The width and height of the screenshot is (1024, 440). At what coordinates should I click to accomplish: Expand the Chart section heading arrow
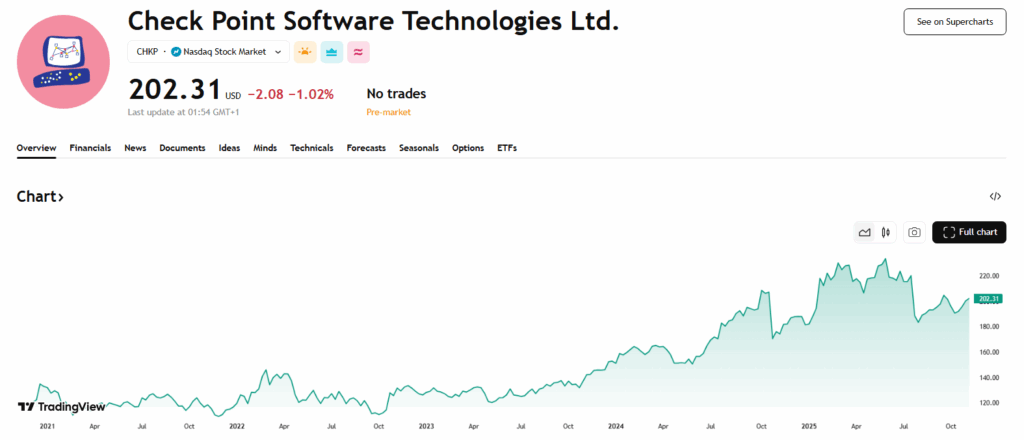click(60, 197)
